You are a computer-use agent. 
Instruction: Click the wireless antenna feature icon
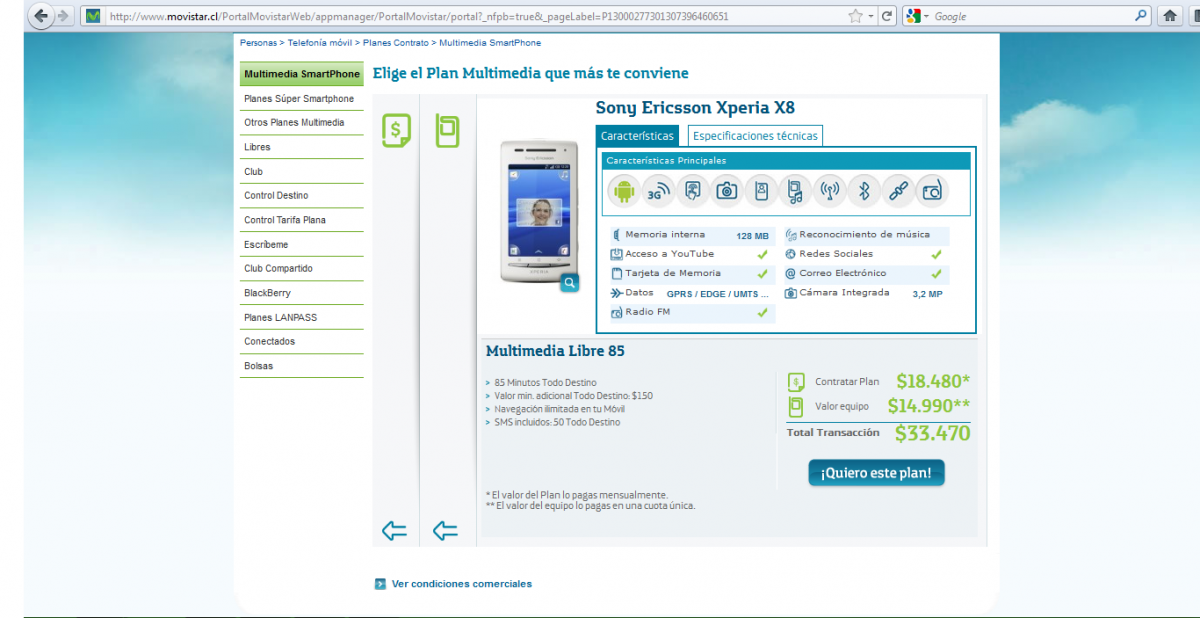coord(829,191)
